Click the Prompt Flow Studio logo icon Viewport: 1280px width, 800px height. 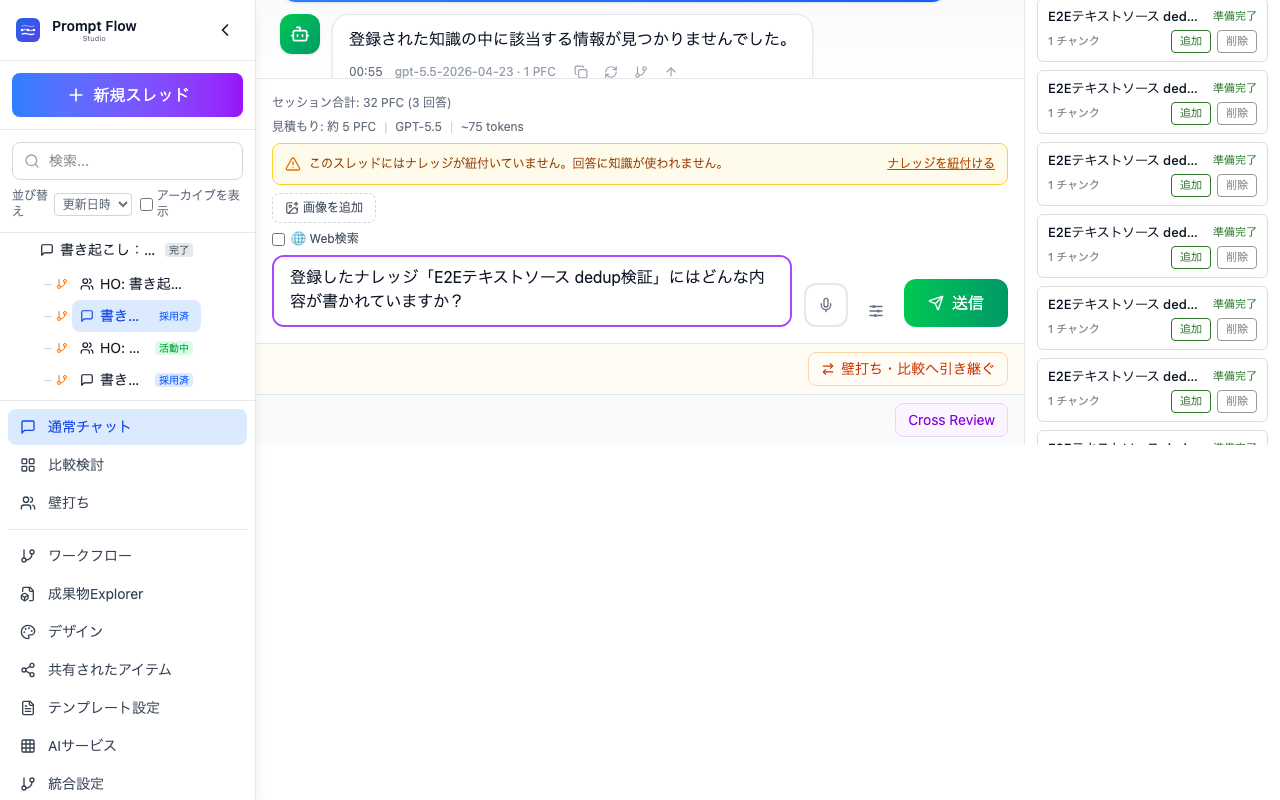[x=28, y=30]
